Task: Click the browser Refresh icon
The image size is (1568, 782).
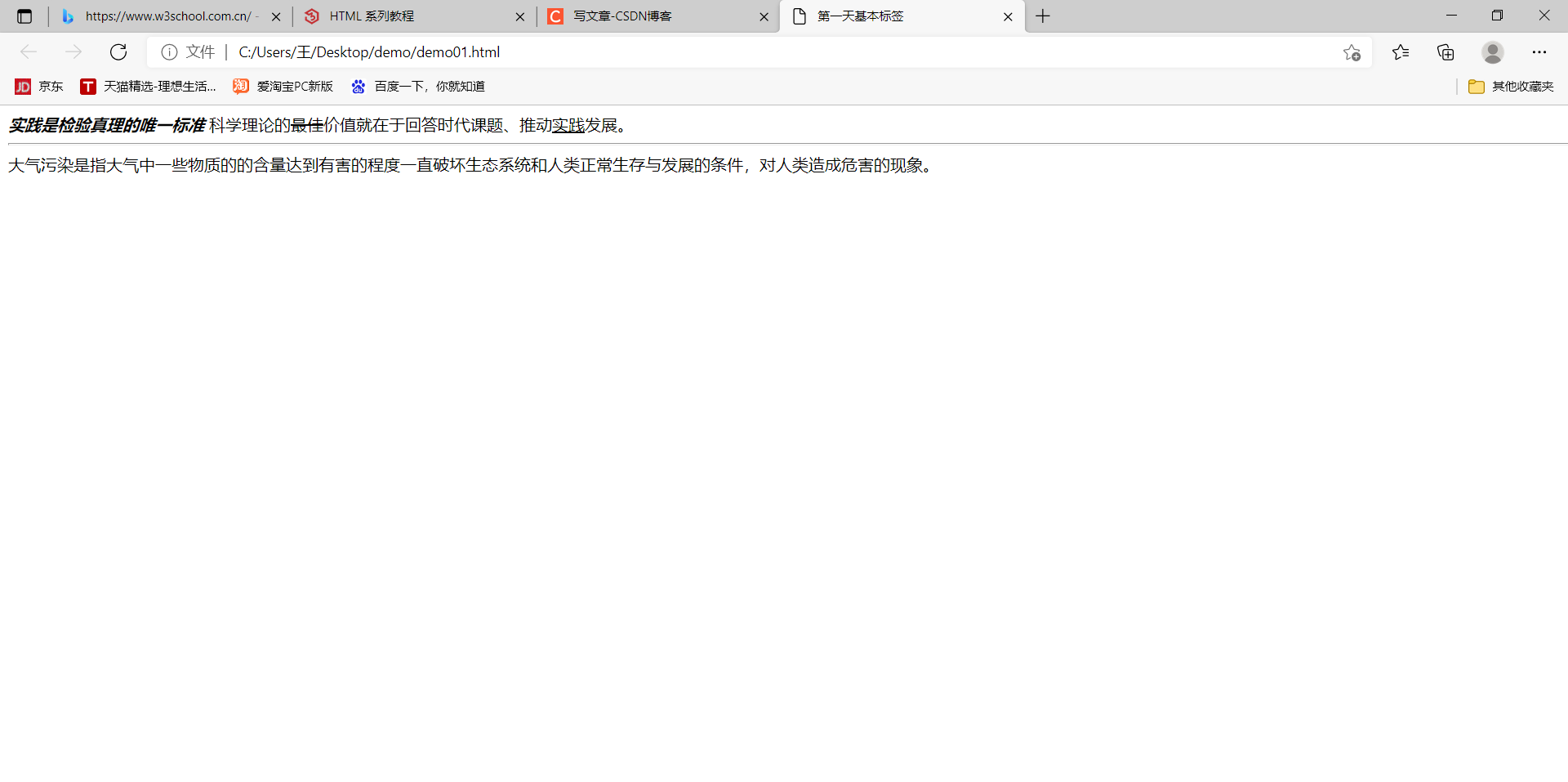Action: 118,51
